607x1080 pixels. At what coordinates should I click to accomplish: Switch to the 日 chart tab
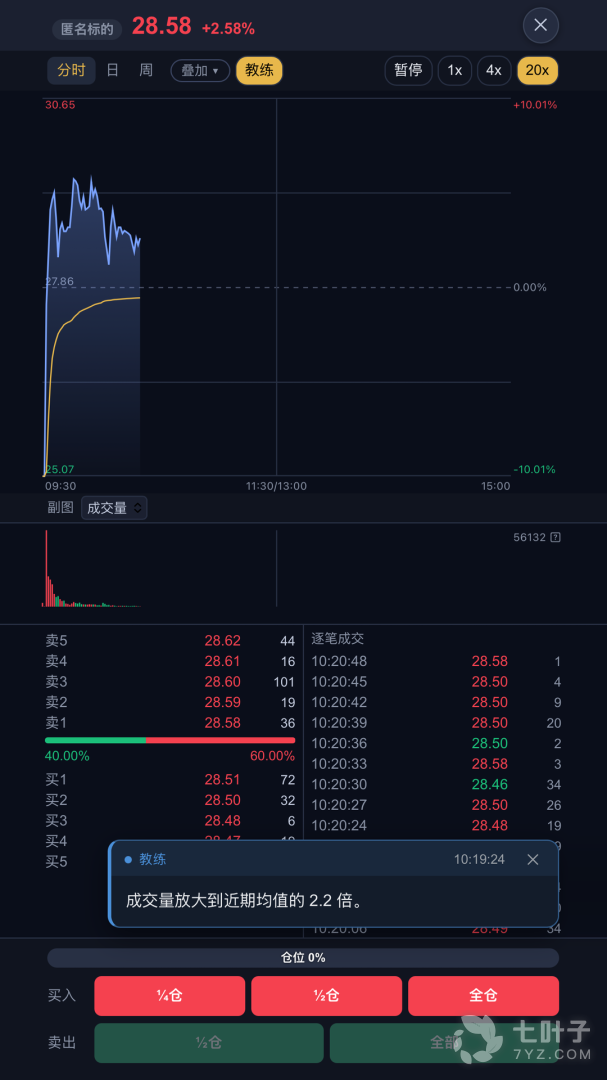tap(112, 70)
